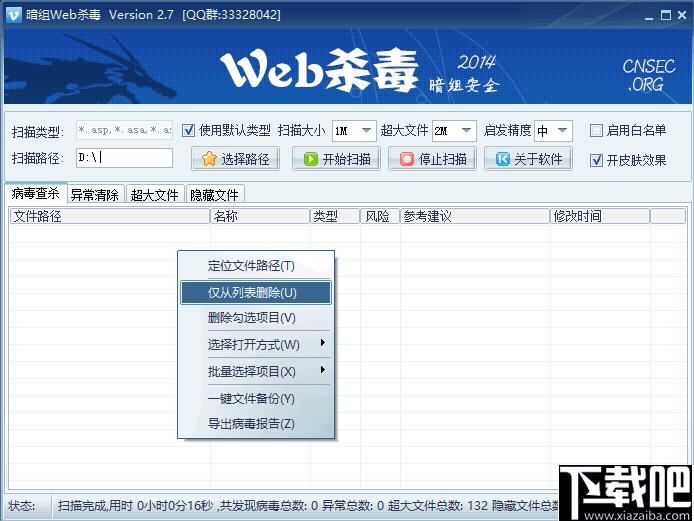Click the 选择路径 button label
Screen dimensions: 694x521
coord(245,159)
